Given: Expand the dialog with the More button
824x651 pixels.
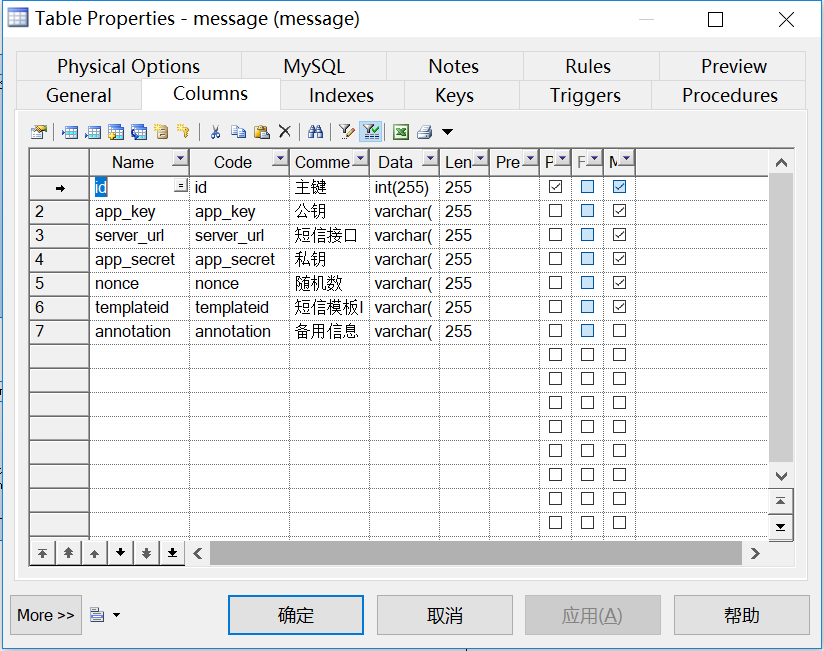Looking at the screenshot, I should (x=44, y=615).
